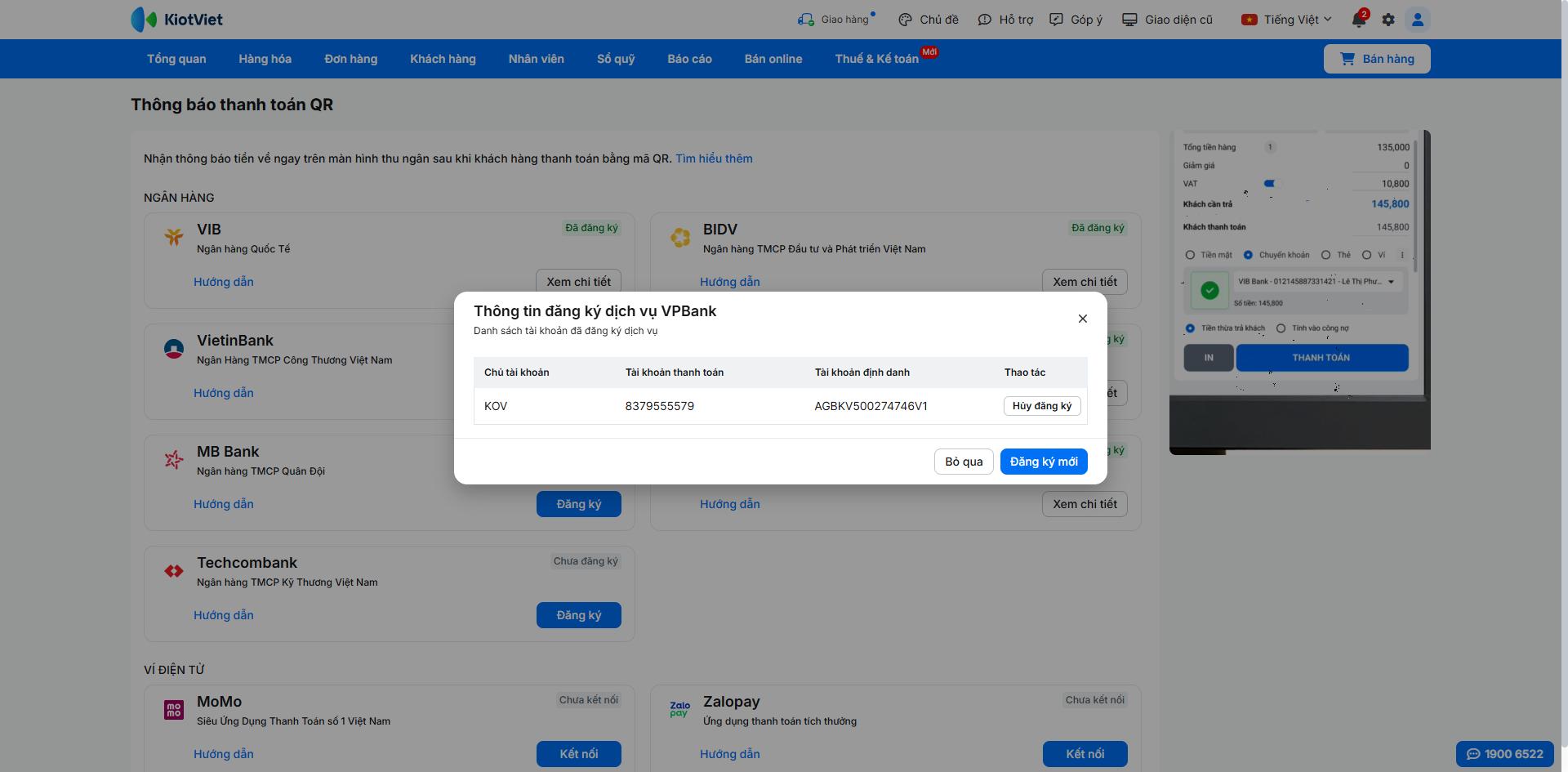Click the Chưa kết nối status on MoMo
This screenshot has width=1568, height=772.
(589, 700)
